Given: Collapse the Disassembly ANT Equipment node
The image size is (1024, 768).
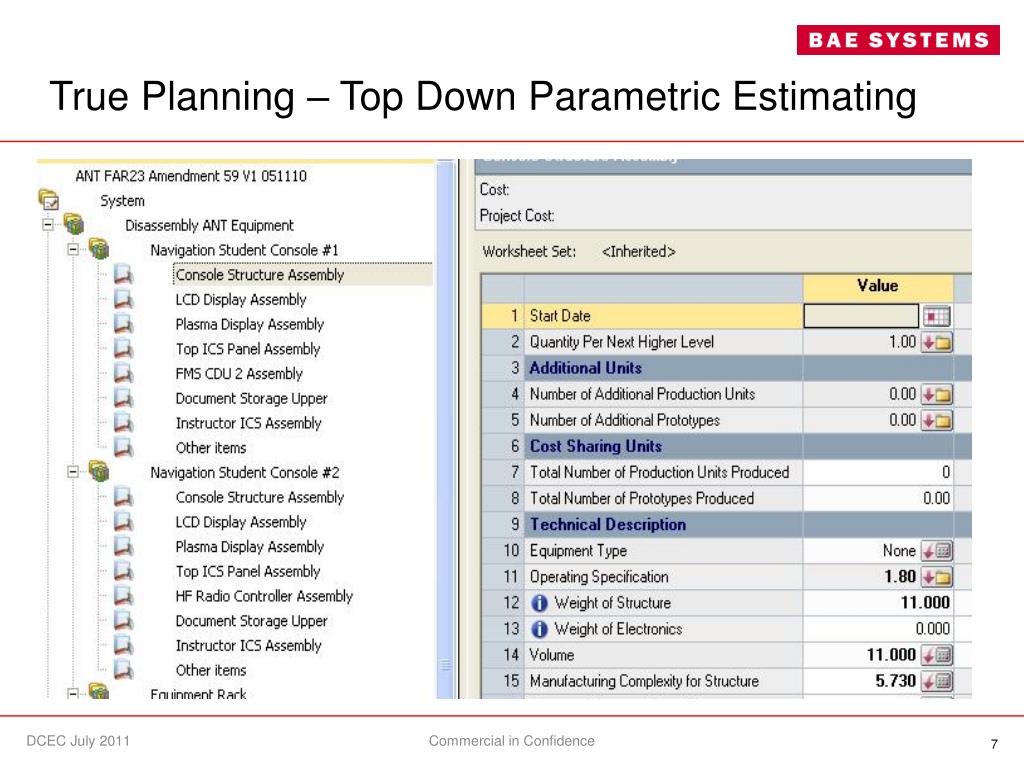Looking at the screenshot, I should click(48, 224).
